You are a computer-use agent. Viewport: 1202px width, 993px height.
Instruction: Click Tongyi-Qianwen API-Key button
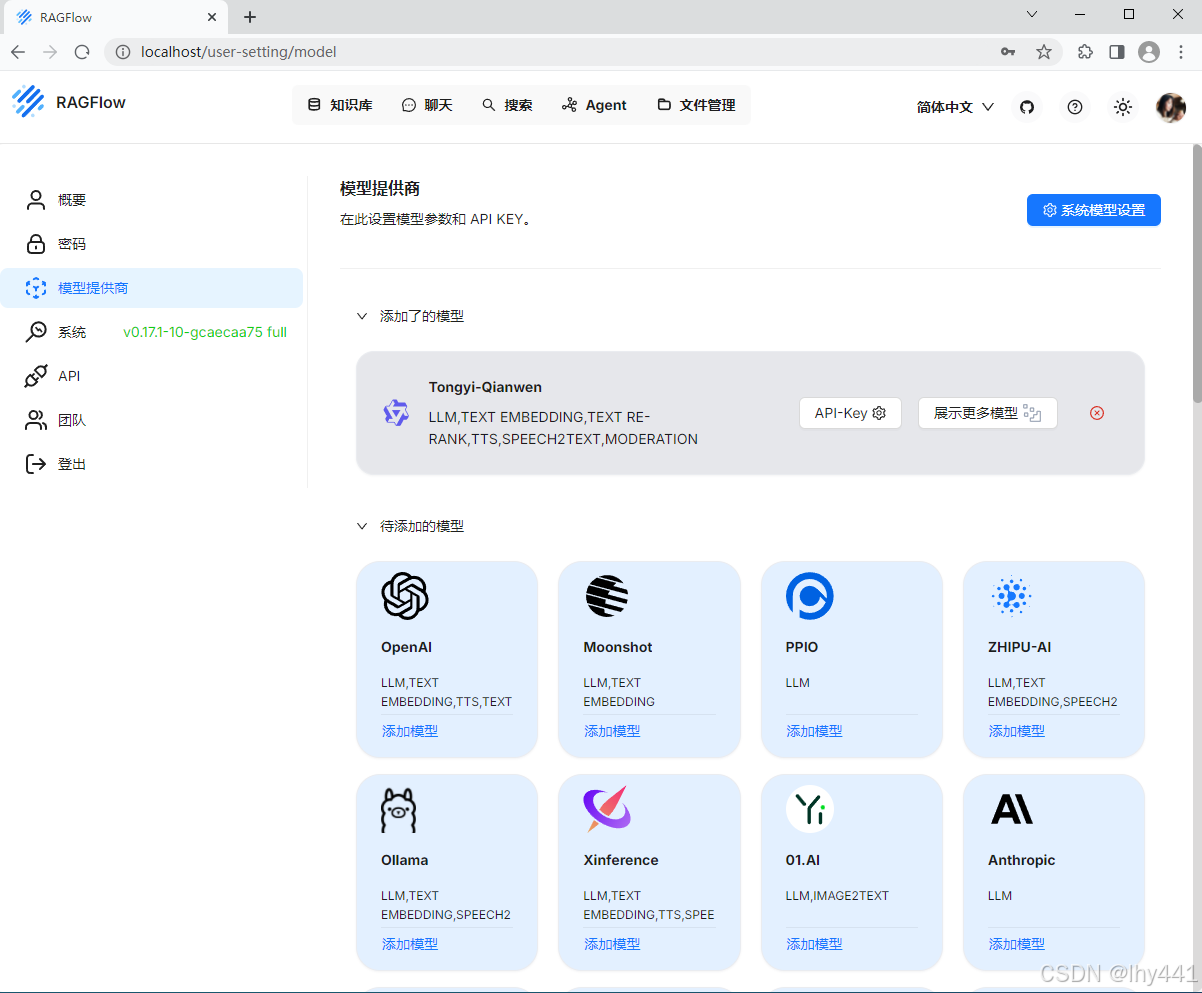tap(850, 413)
